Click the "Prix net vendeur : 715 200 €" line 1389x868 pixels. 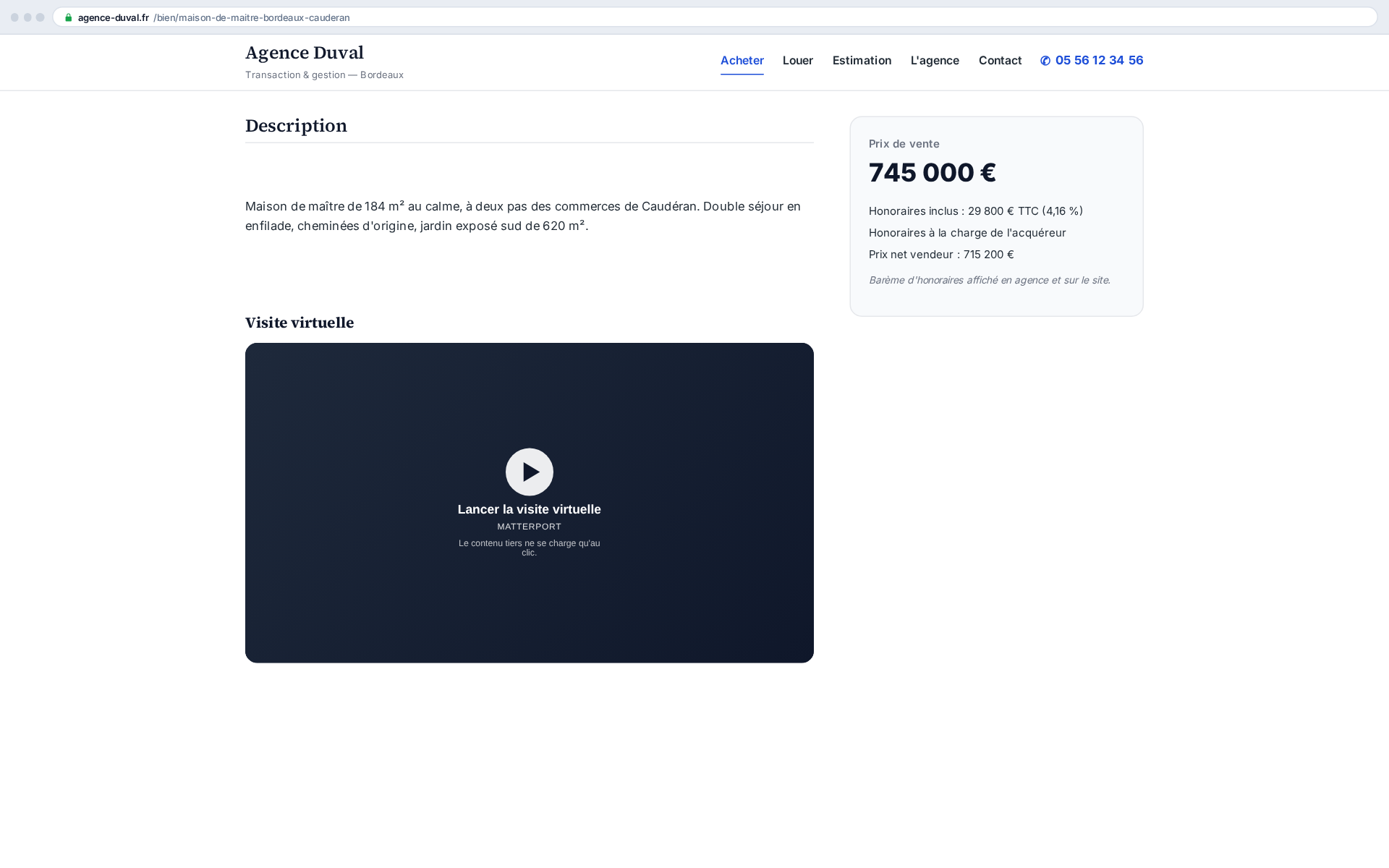(941, 255)
